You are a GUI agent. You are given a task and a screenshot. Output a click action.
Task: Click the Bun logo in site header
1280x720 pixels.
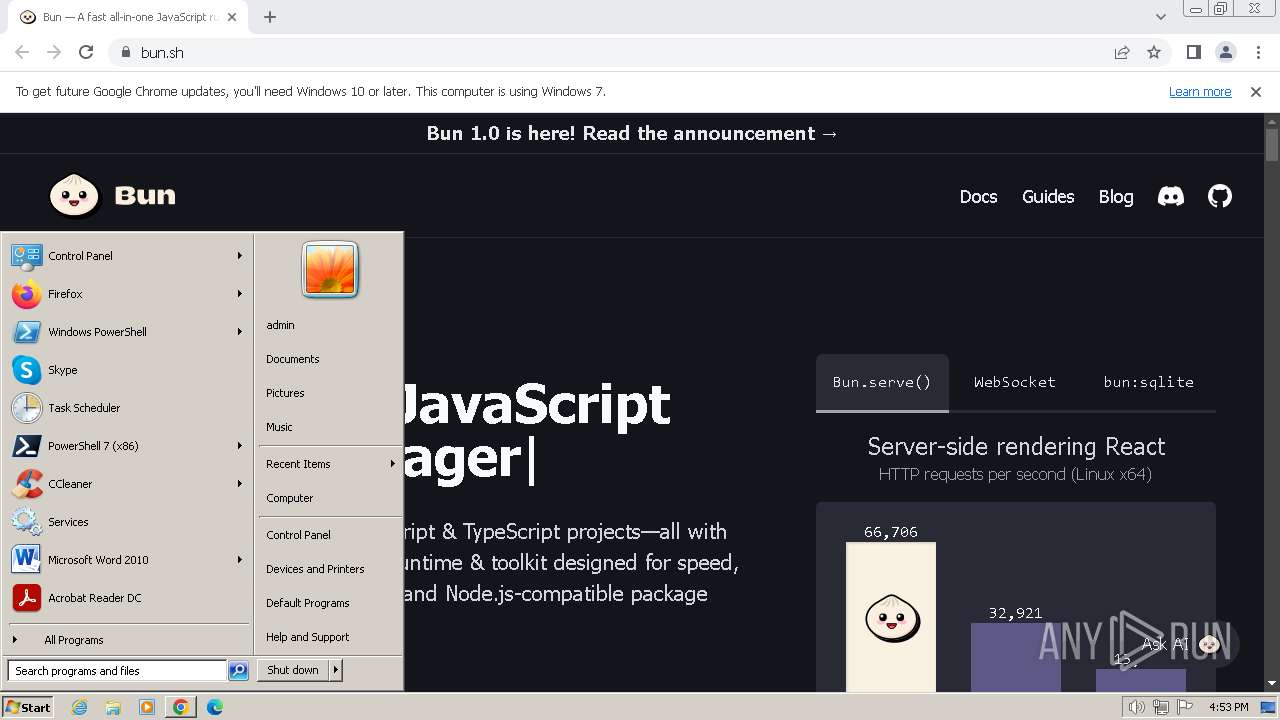pos(112,195)
